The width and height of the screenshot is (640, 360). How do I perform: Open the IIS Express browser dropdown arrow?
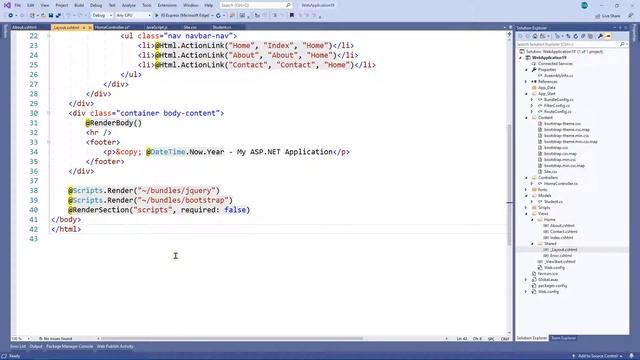pos(212,16)
